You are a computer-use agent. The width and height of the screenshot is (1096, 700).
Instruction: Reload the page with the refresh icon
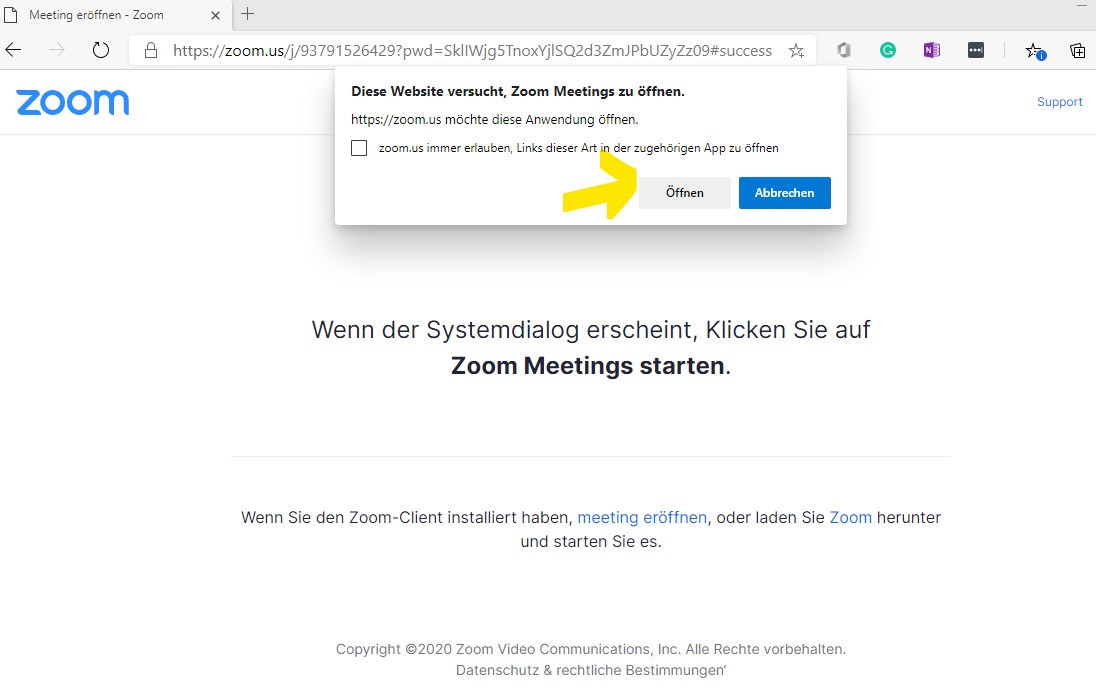(x=101, y=50)
